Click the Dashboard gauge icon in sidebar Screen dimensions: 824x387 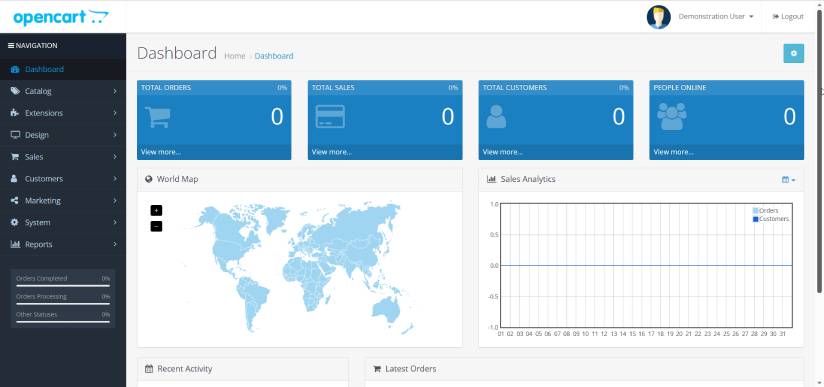[15, 69]
